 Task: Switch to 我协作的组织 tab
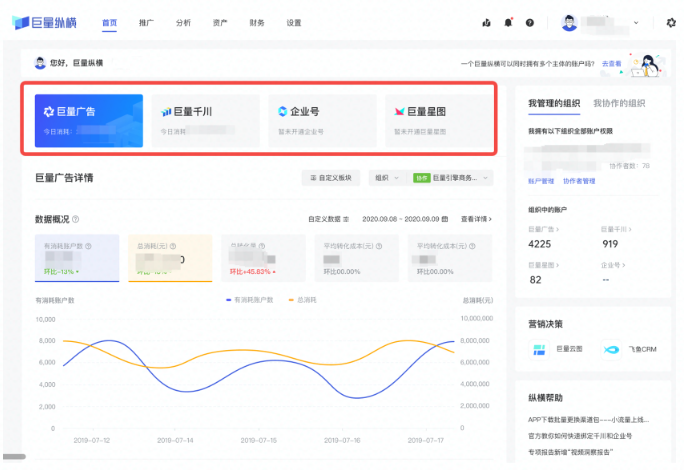coord(619,103)
